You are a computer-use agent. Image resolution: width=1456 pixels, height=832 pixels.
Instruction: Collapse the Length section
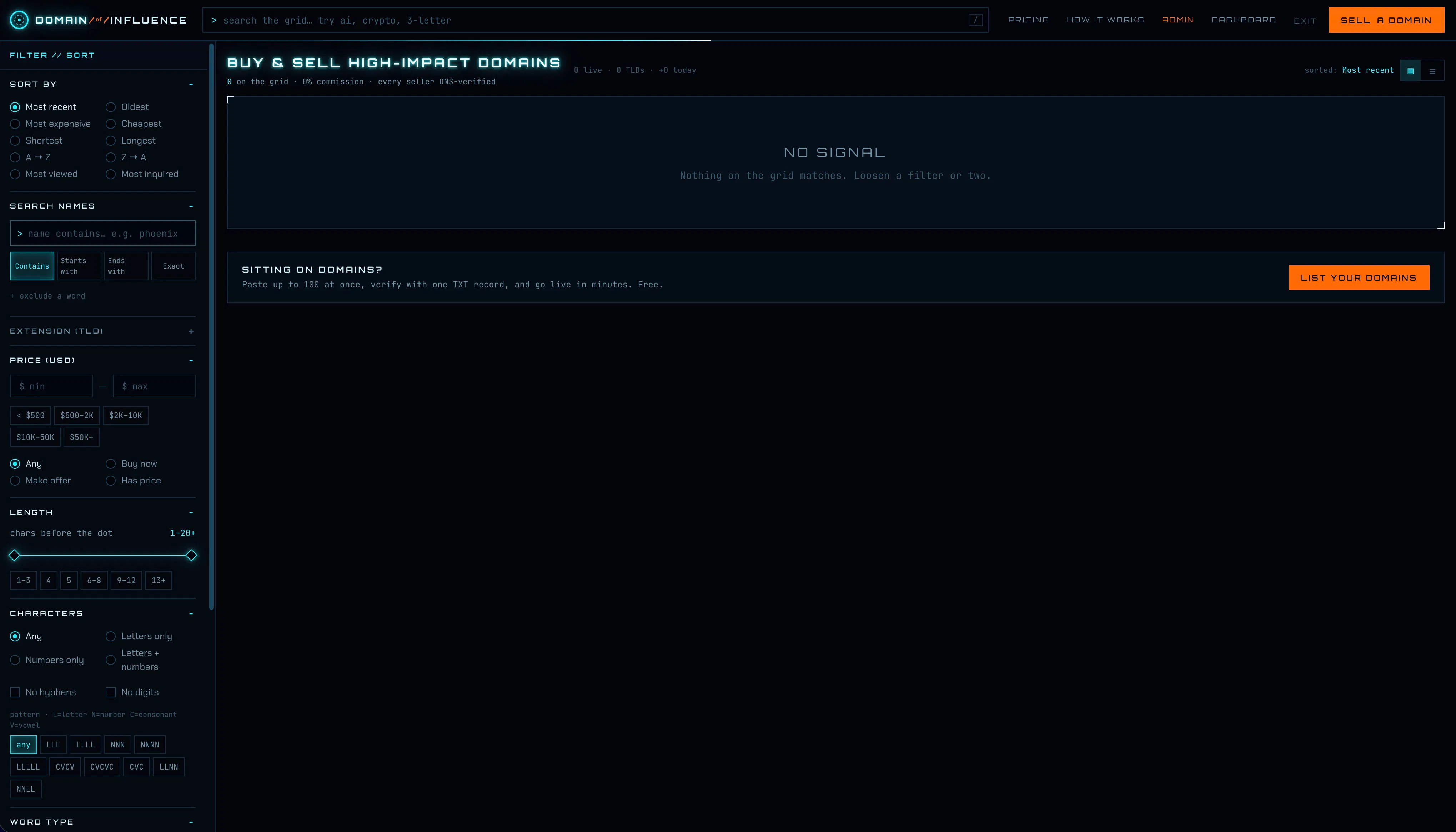click(191, 512)
